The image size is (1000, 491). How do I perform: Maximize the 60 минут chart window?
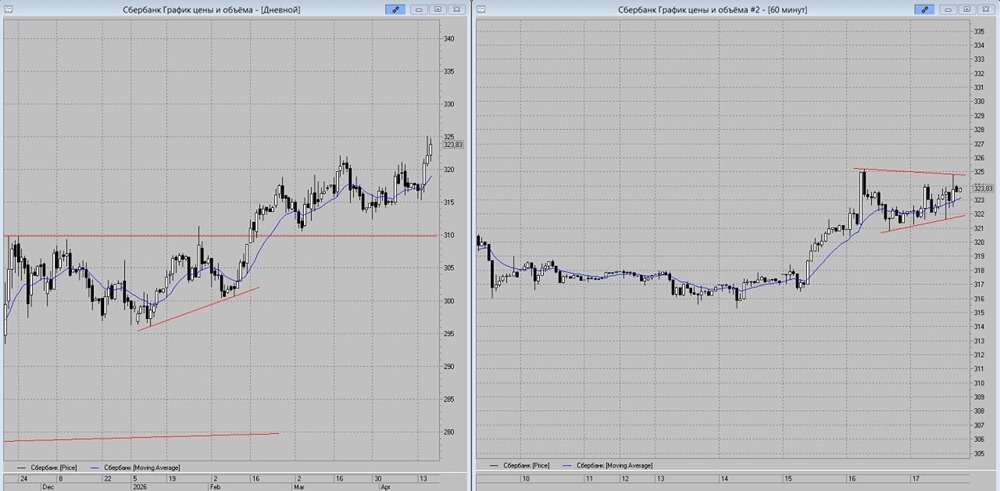coord(967,10)
